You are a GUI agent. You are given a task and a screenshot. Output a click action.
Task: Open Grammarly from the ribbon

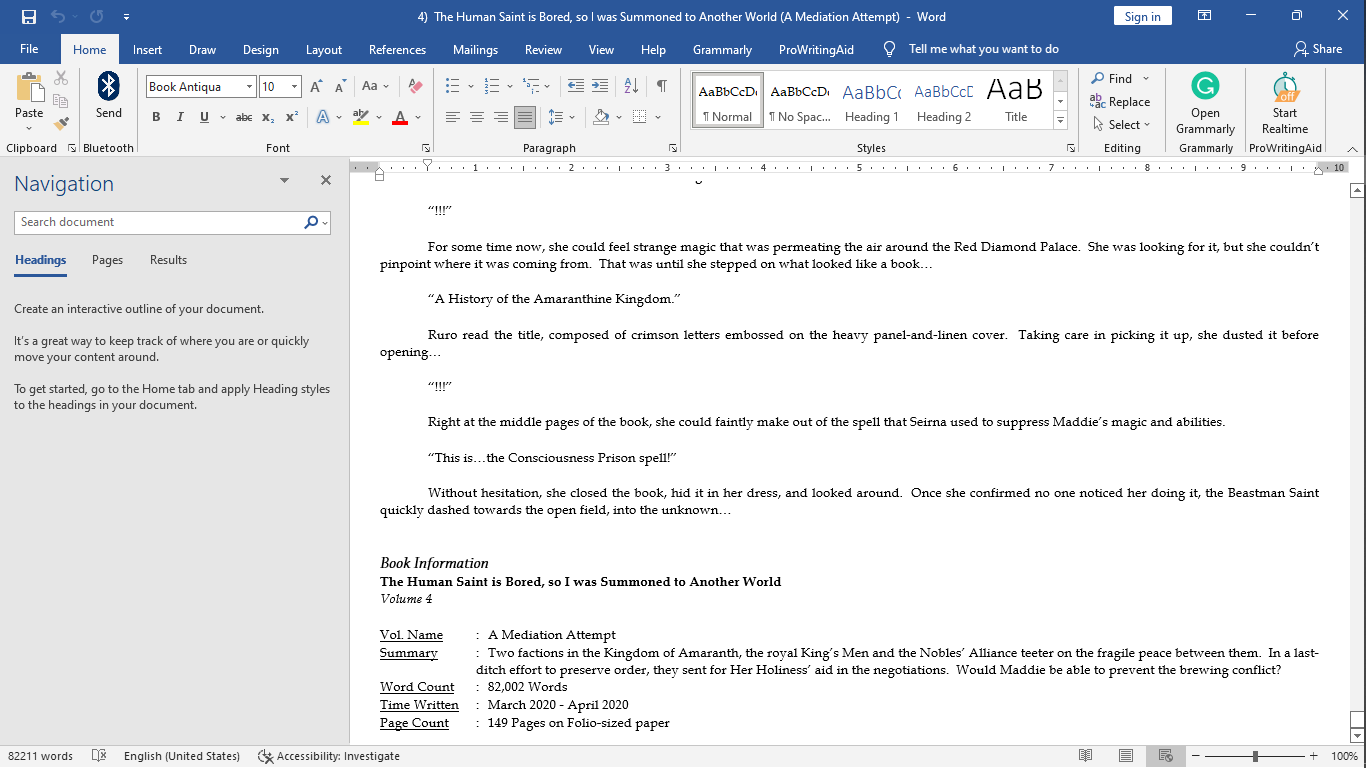1205,104
